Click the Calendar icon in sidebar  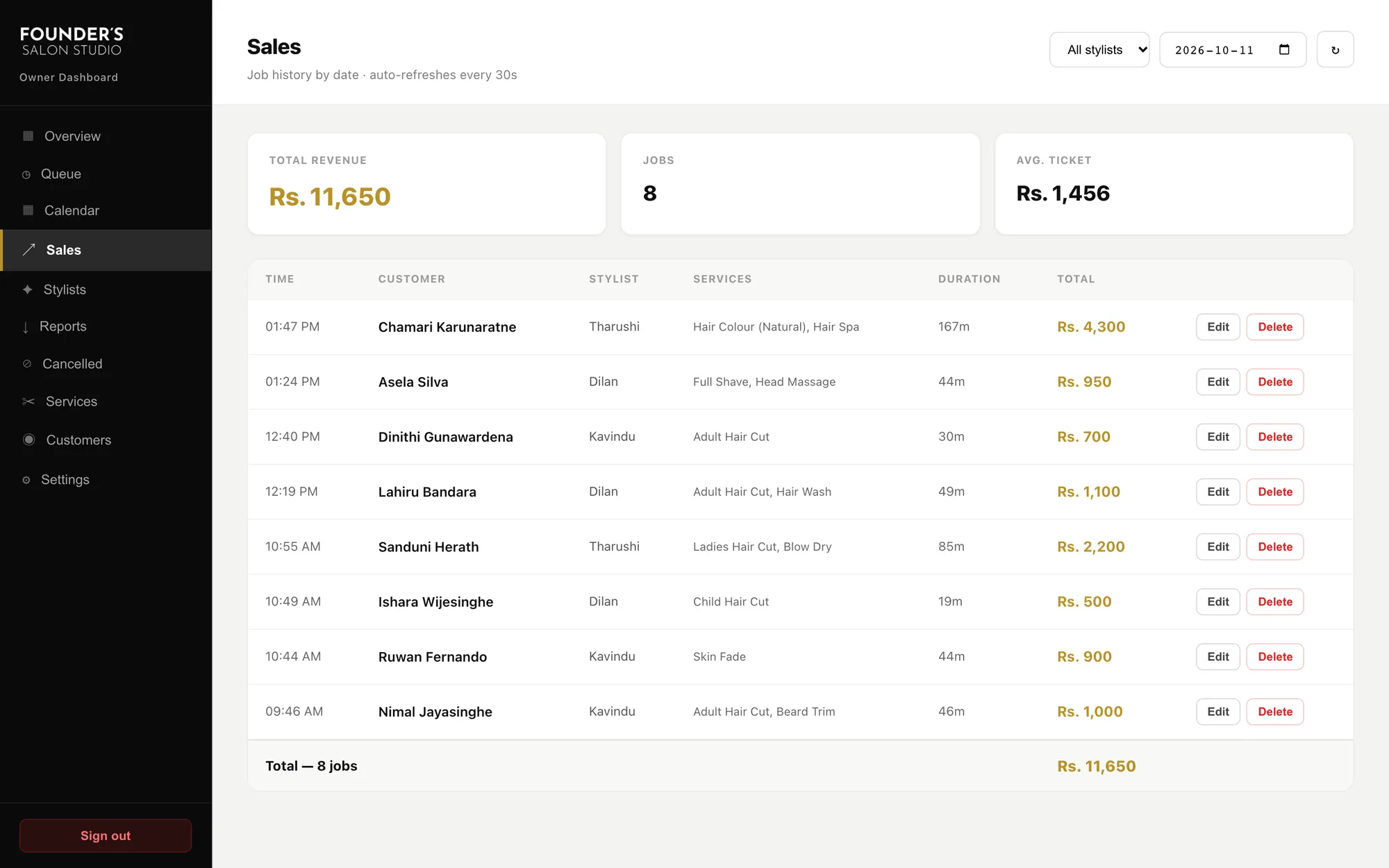click(28, 210)
